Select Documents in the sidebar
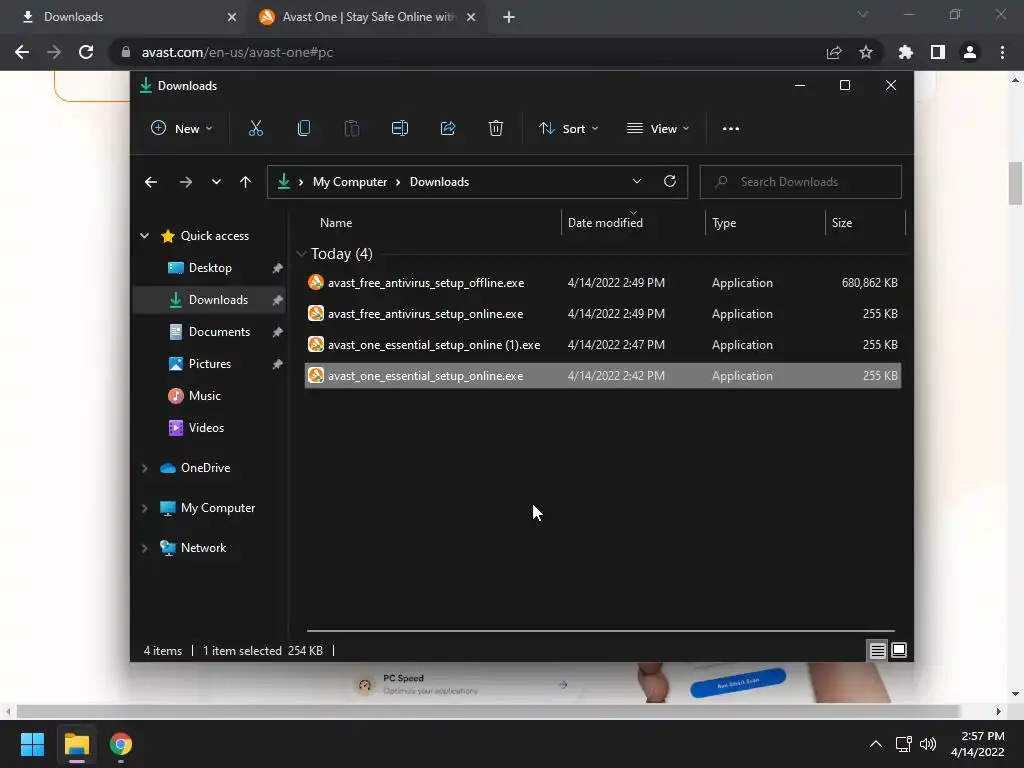This screenshot has height=768, width=1024. click(x=210, y=332)
